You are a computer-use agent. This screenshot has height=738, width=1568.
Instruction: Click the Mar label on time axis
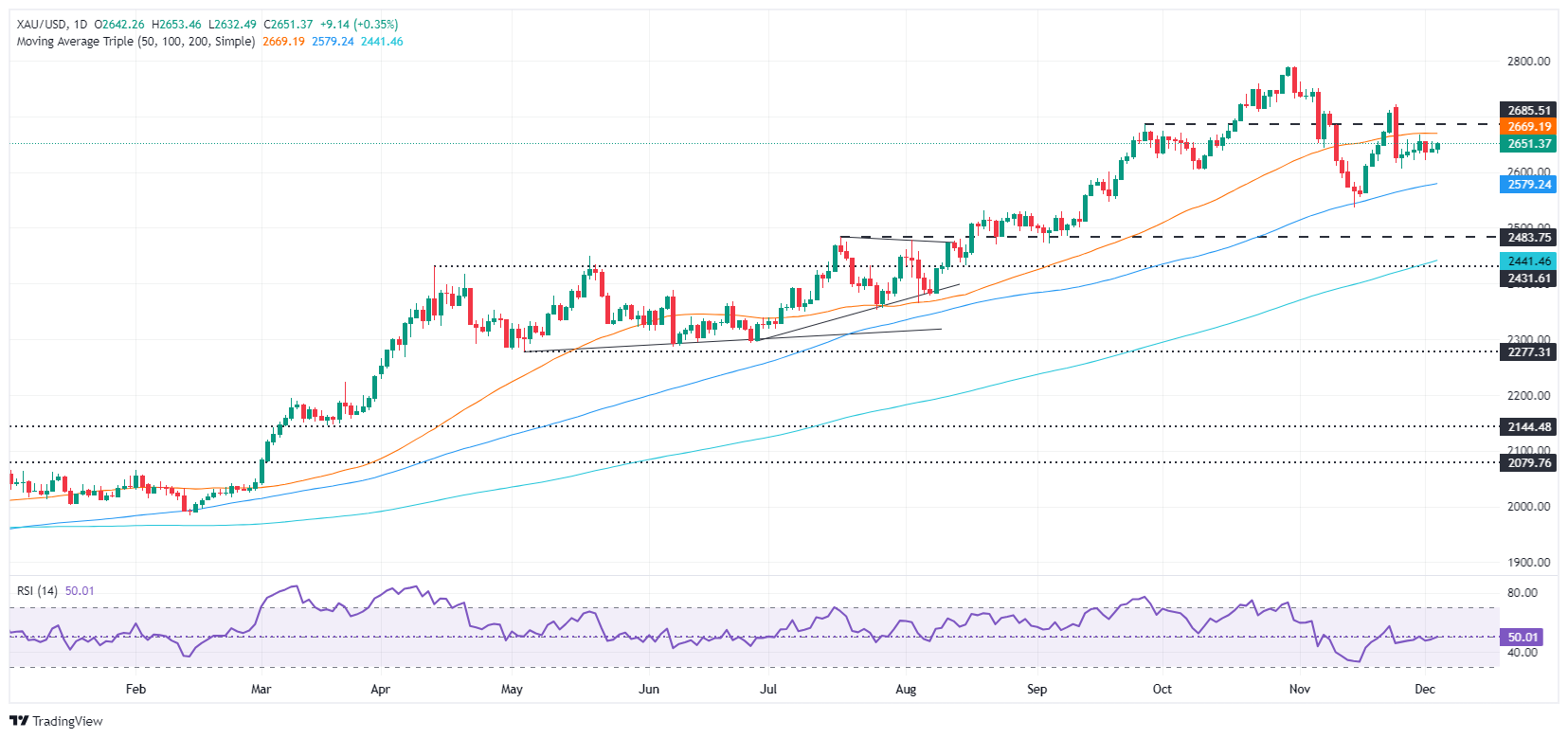tap(261, 690)
